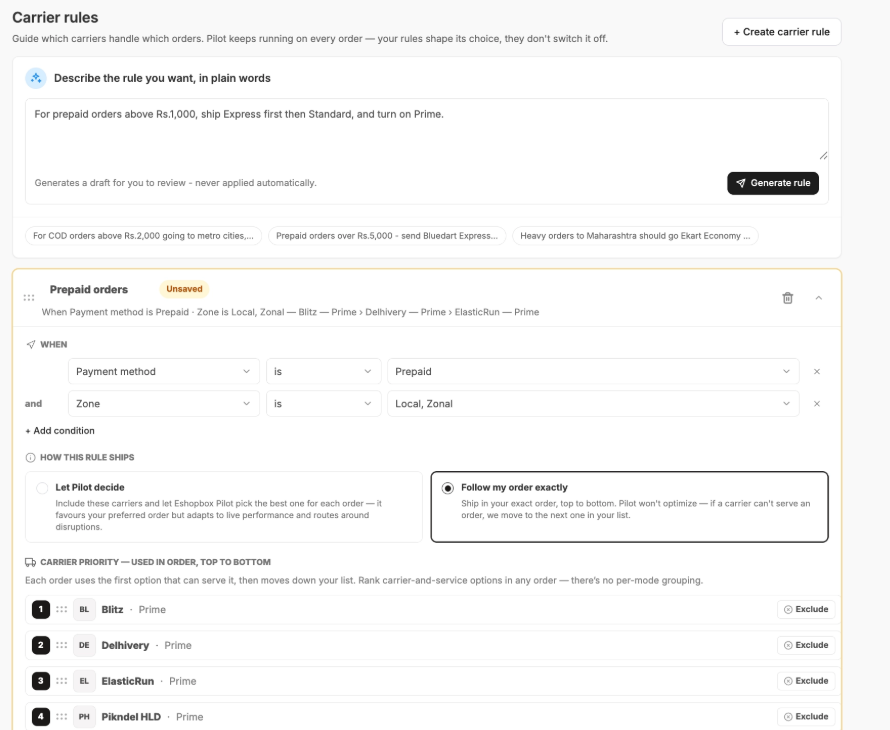Use the Heavy orders to Maharashtra suggestion
890x730 pixels.
(635, 236)
